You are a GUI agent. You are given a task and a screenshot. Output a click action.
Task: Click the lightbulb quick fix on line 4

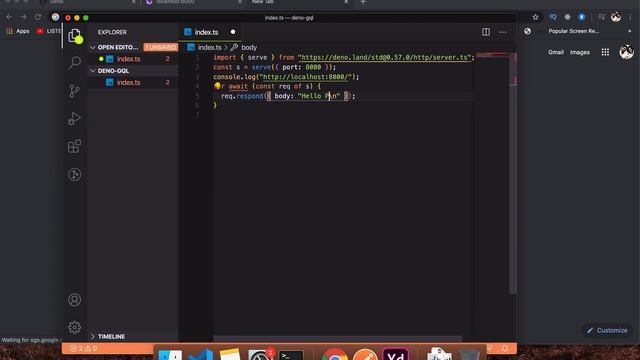coord(217,86)
